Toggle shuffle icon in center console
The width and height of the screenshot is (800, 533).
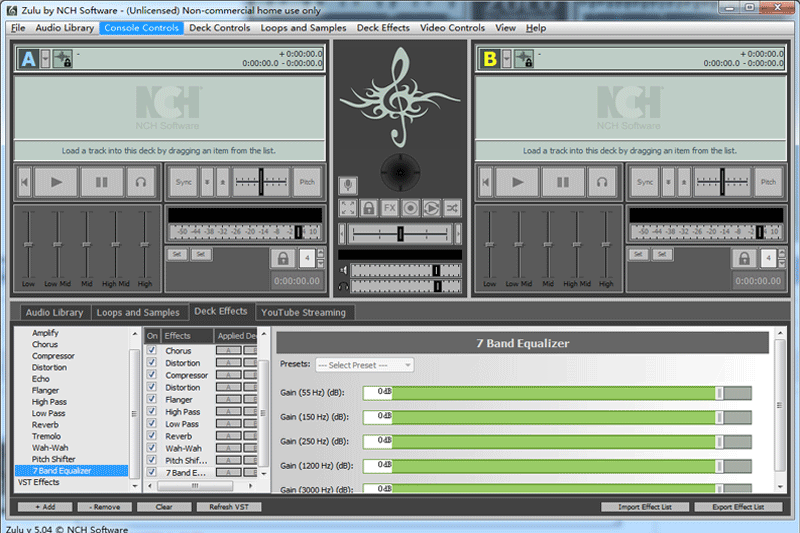click(x=452, y=208)
